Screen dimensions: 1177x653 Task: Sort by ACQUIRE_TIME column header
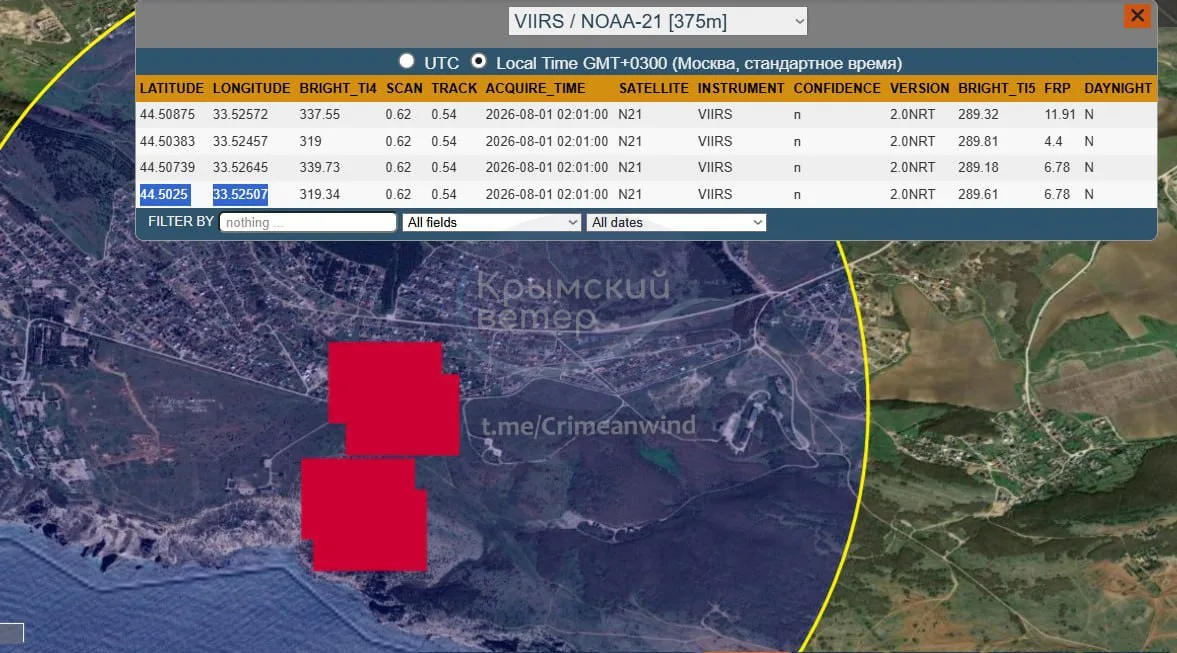(x=535, y=88)
